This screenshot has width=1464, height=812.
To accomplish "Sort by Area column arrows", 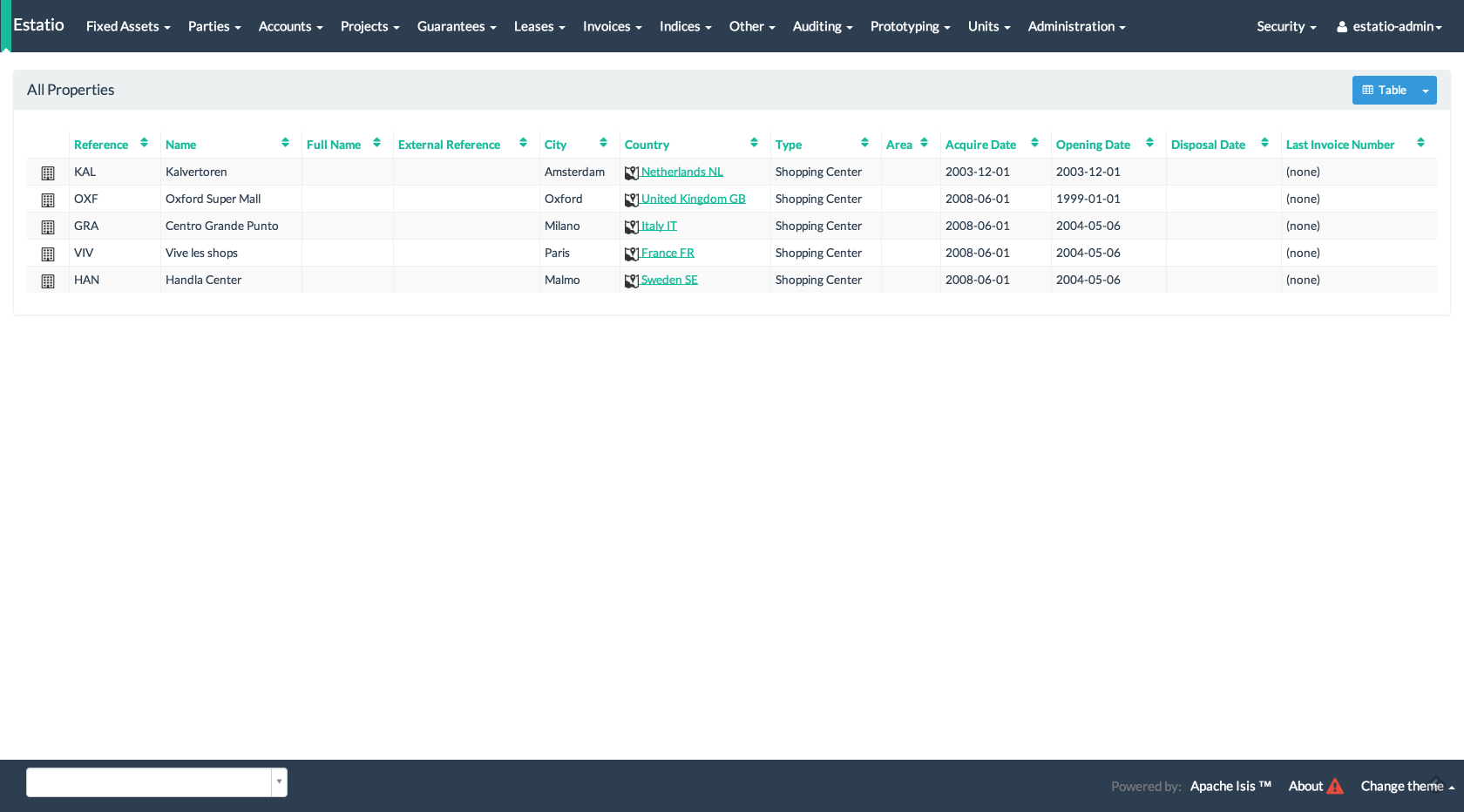I will tap(924, 143).
